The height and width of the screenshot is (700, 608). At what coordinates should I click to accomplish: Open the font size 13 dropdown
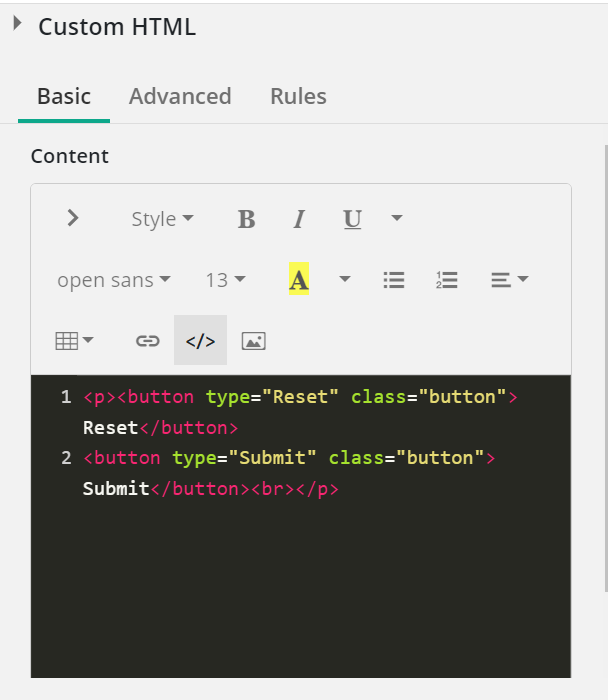click(x=225, y=280)
